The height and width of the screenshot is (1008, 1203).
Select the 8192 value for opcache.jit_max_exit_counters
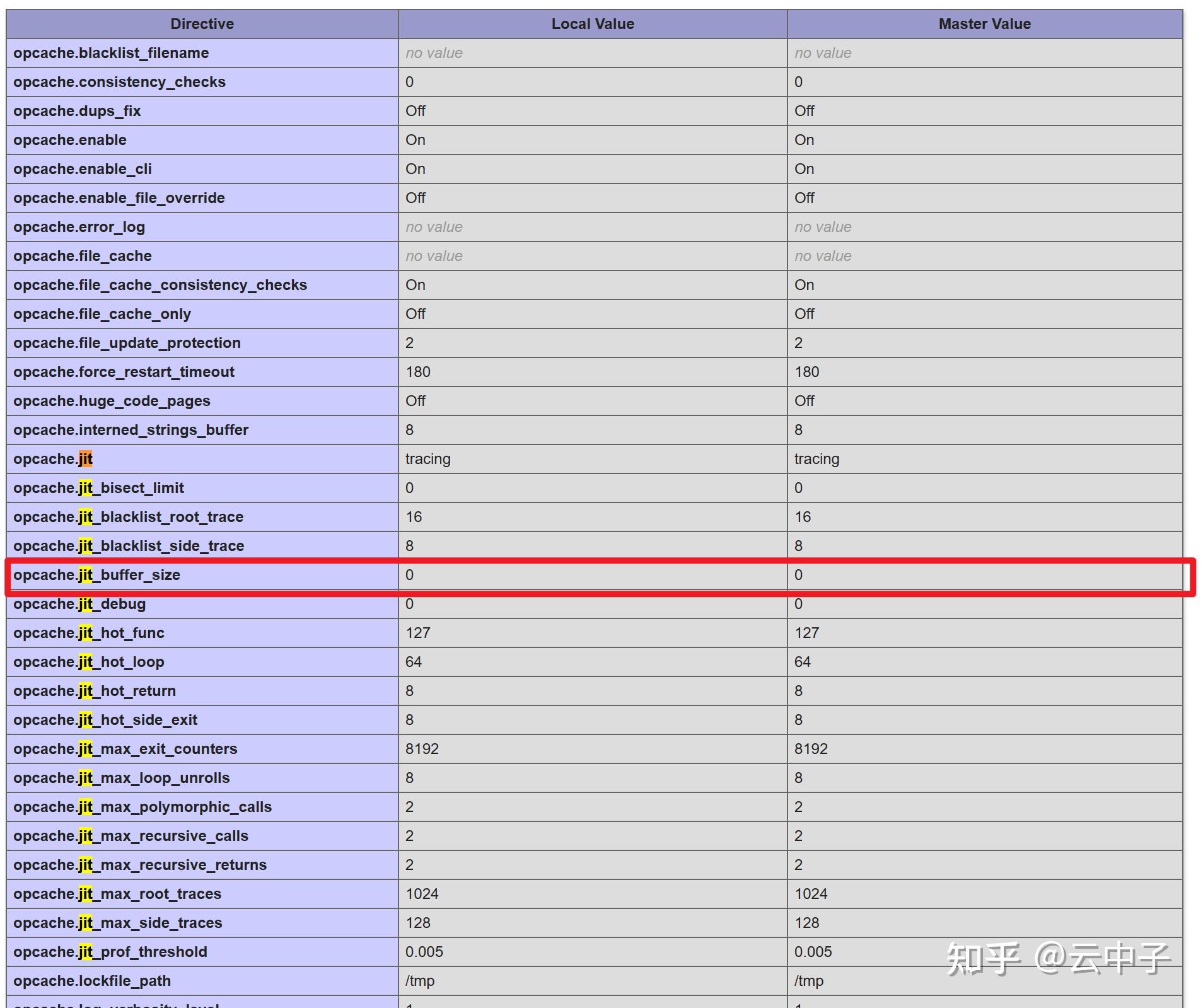422,748
